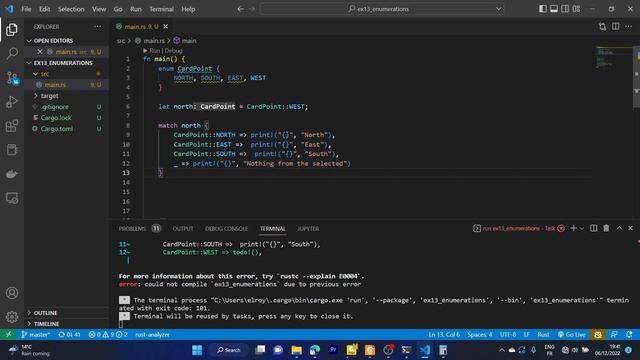The image size is (640, 360).
Task: Click the Run code lens above main
Action: pyautogui.click(x=155, y=51)
